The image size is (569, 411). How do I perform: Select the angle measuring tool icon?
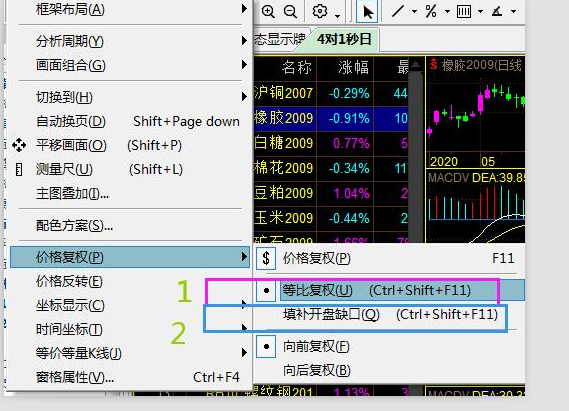[497, 12]
